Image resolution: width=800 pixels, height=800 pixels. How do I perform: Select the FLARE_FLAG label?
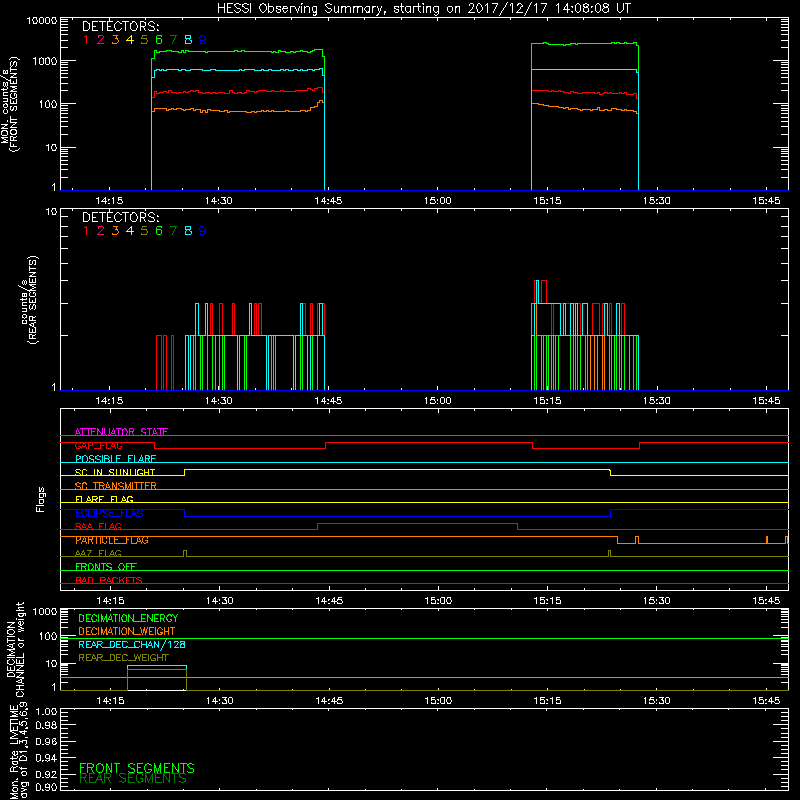point(104,499)
